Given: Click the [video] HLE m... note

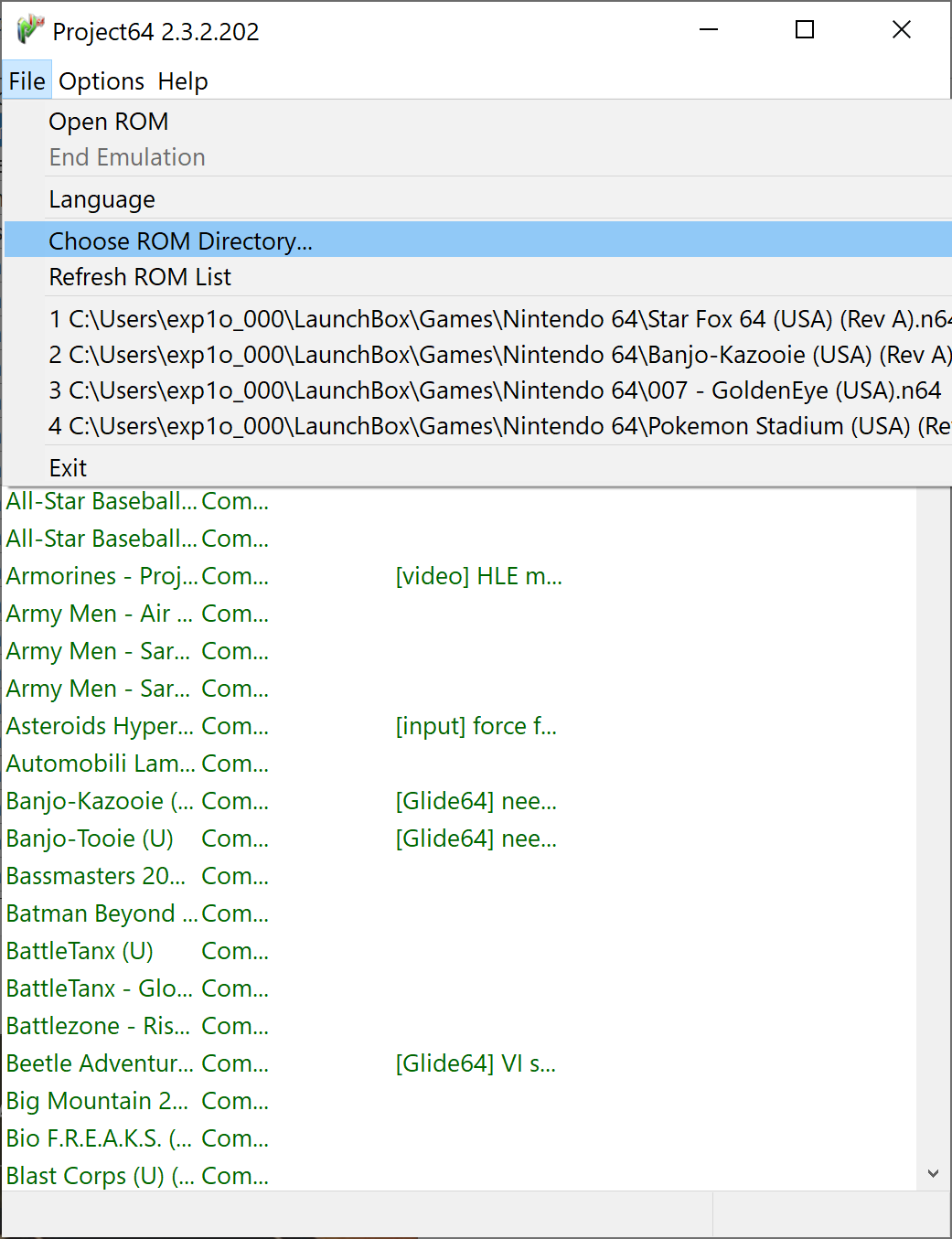Looking at the screenshot, I should coord(478,576).
